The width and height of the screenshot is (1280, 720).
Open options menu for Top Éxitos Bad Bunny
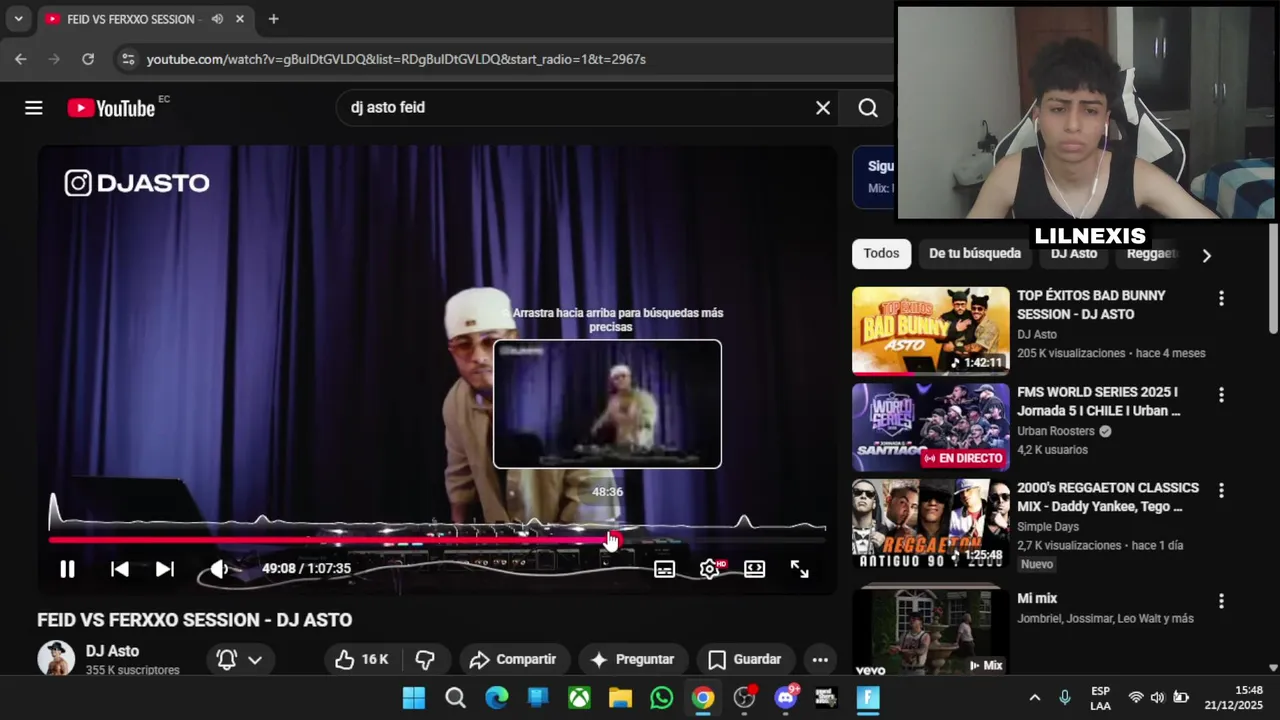click(x=1221, y=299)
